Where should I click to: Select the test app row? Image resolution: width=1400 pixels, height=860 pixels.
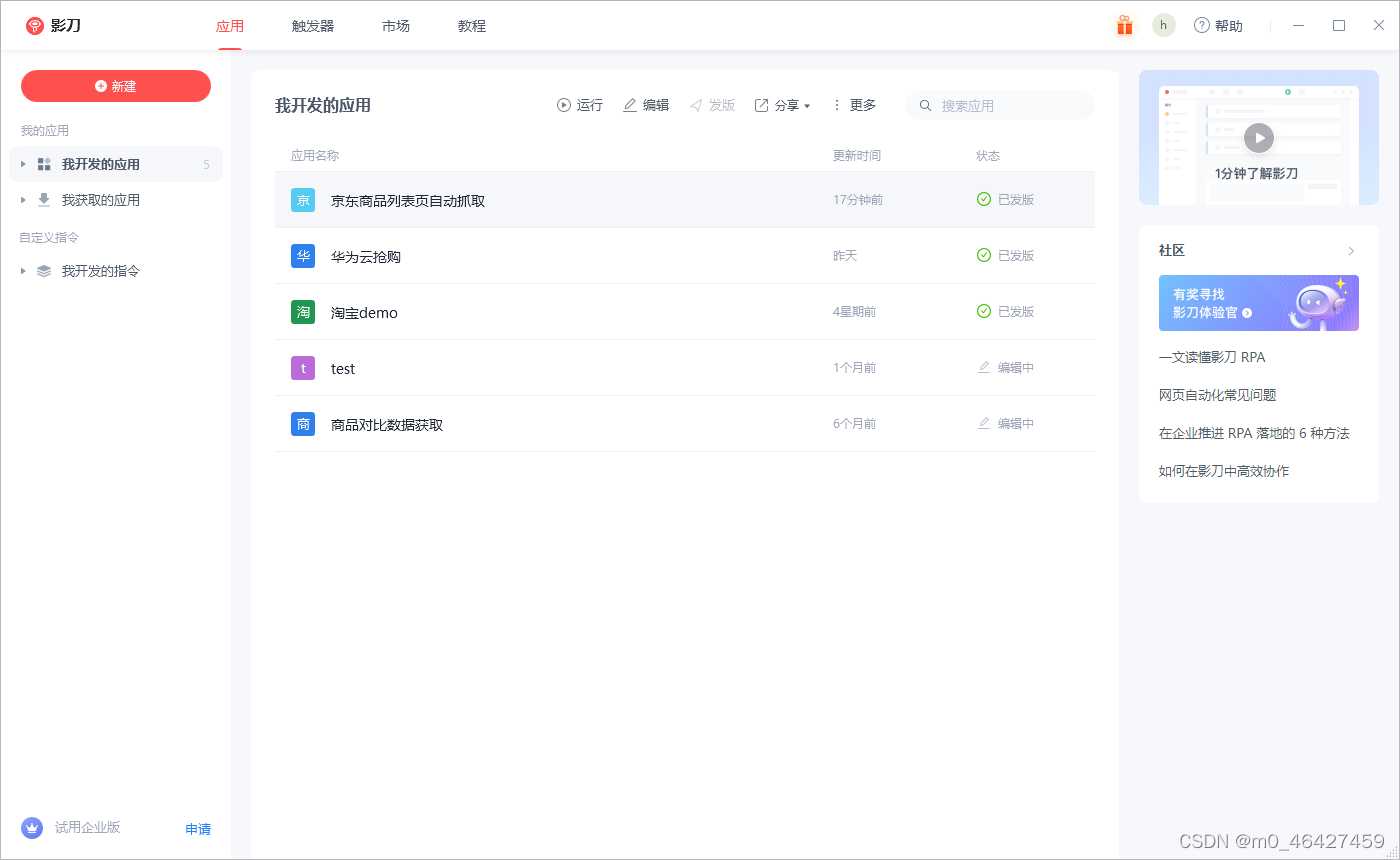click(x=685, y=368)
